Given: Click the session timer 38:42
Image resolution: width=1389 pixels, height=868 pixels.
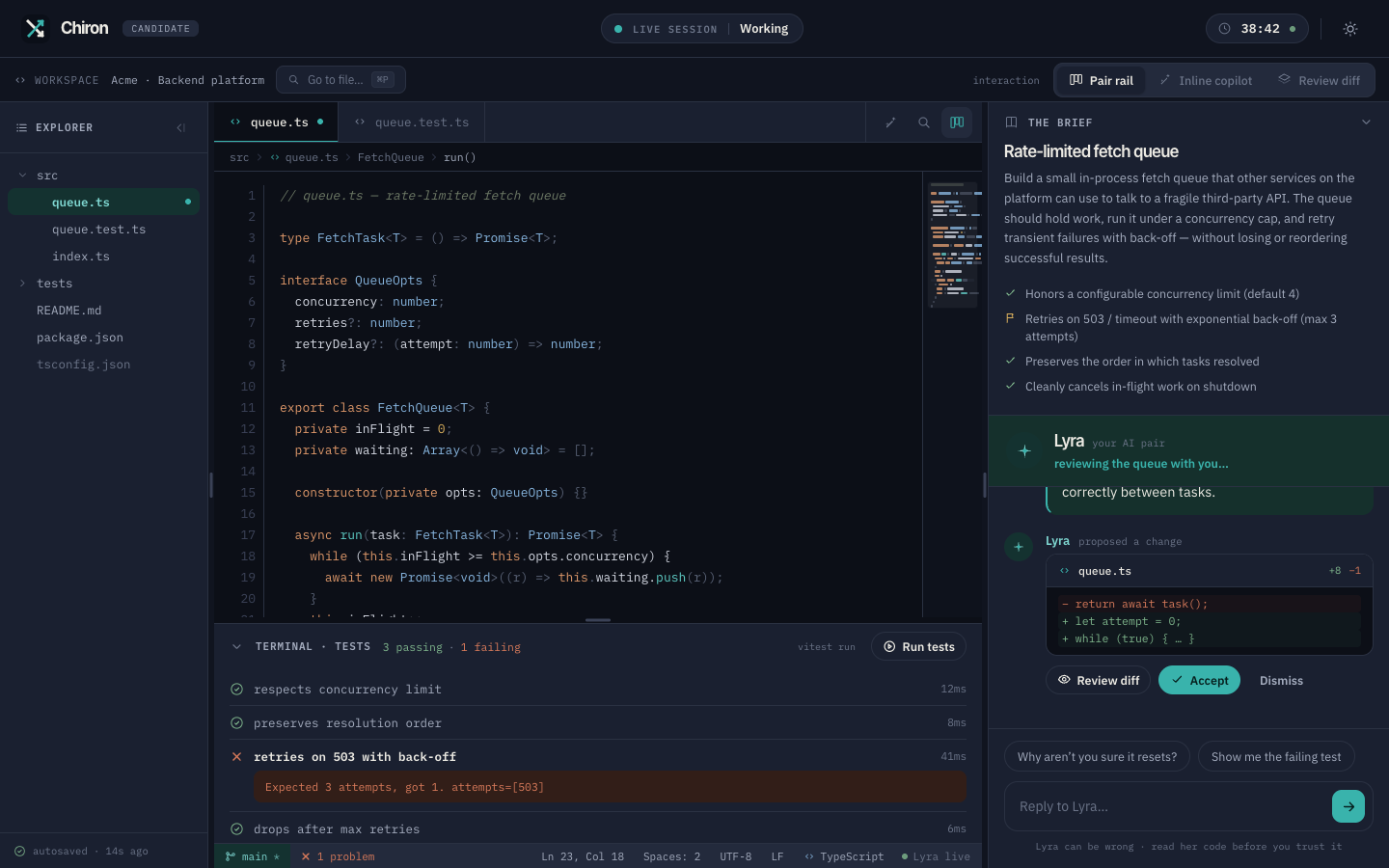Looking at the screenshot, I should pyautogui.click(x=1257, y=29).
